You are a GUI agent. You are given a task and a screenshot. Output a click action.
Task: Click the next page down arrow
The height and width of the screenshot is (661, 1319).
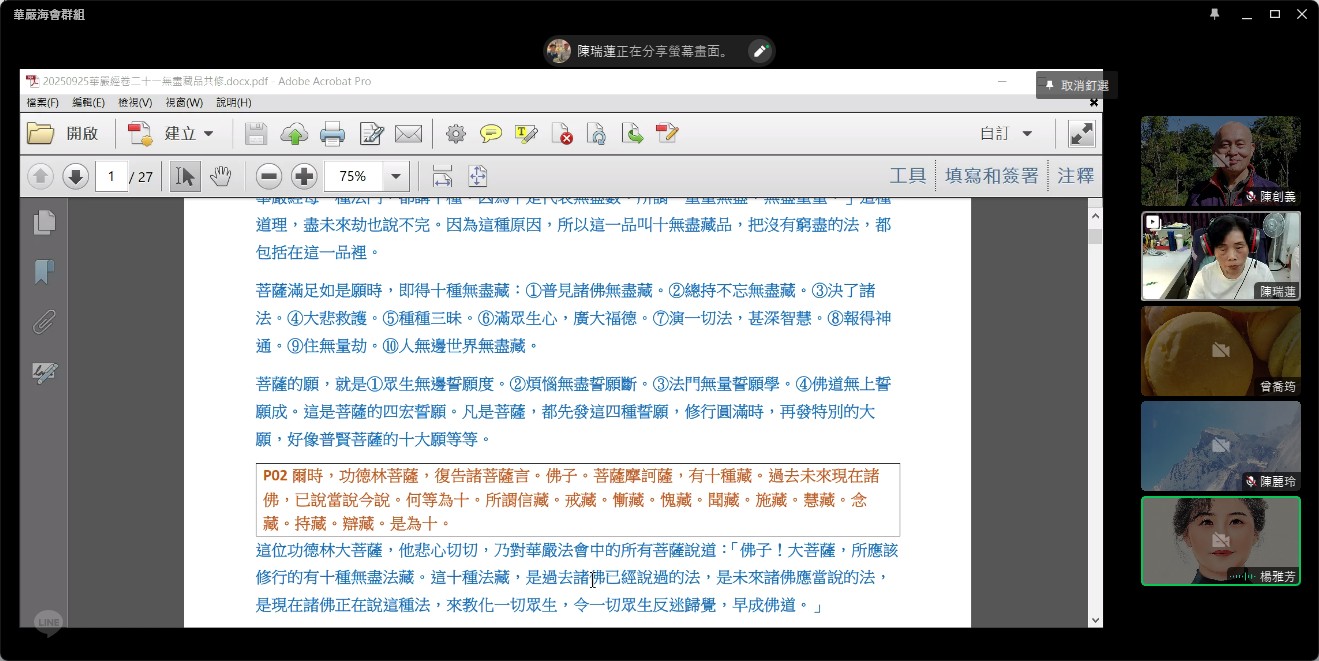75,177
